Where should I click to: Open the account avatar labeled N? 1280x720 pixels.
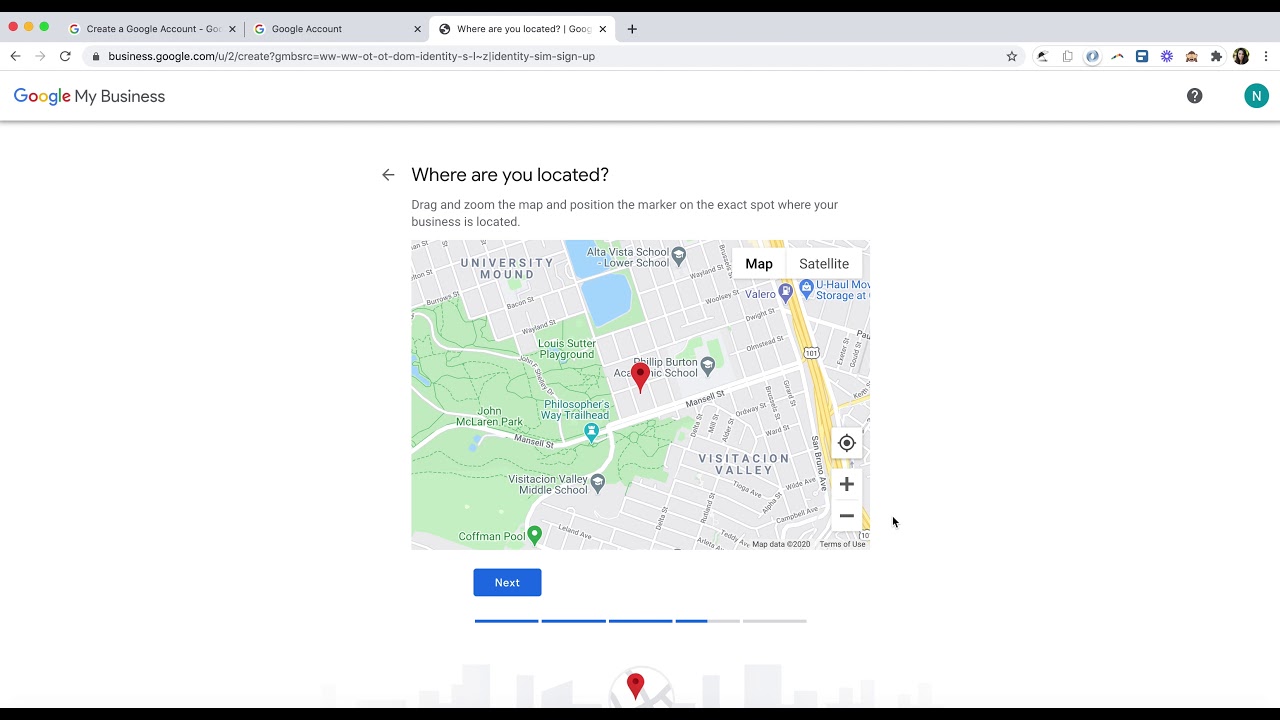pyautogui.click(x=1256, y=96)
